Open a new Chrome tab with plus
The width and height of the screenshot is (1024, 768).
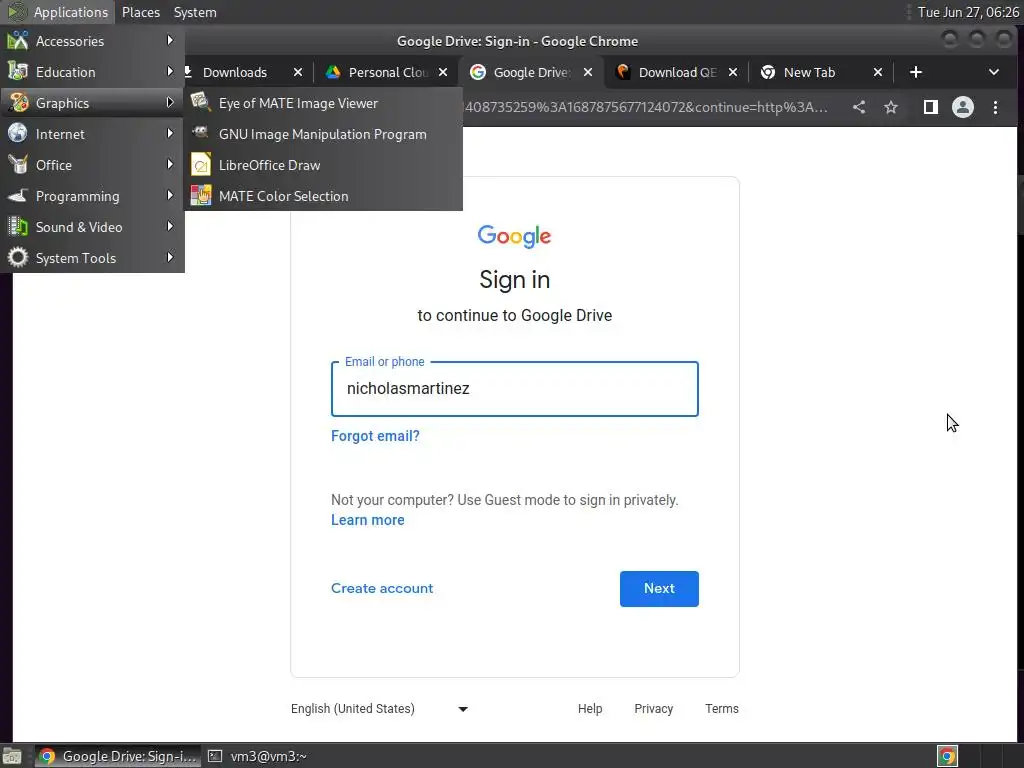point(916,72)
